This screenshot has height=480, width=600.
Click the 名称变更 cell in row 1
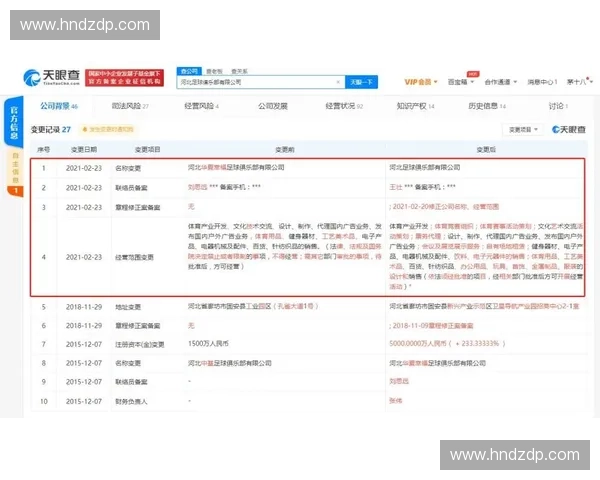point(128,168)
